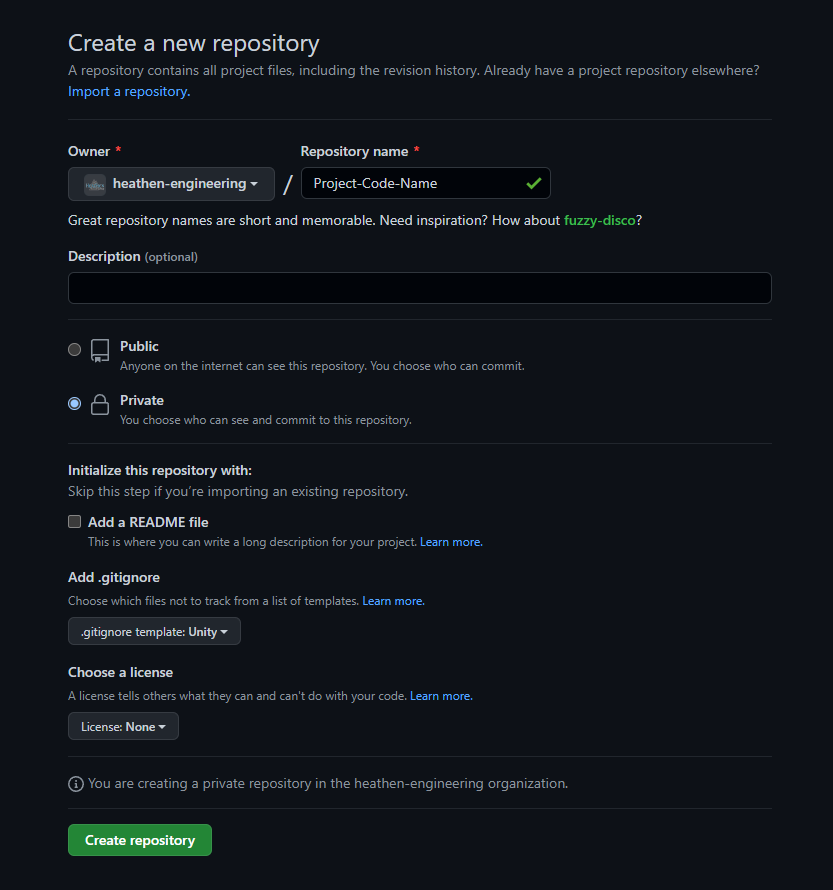This screenshot has height=890, width=833.
Task: Click the green checkmark in repository name field
Action: (533, 183)
